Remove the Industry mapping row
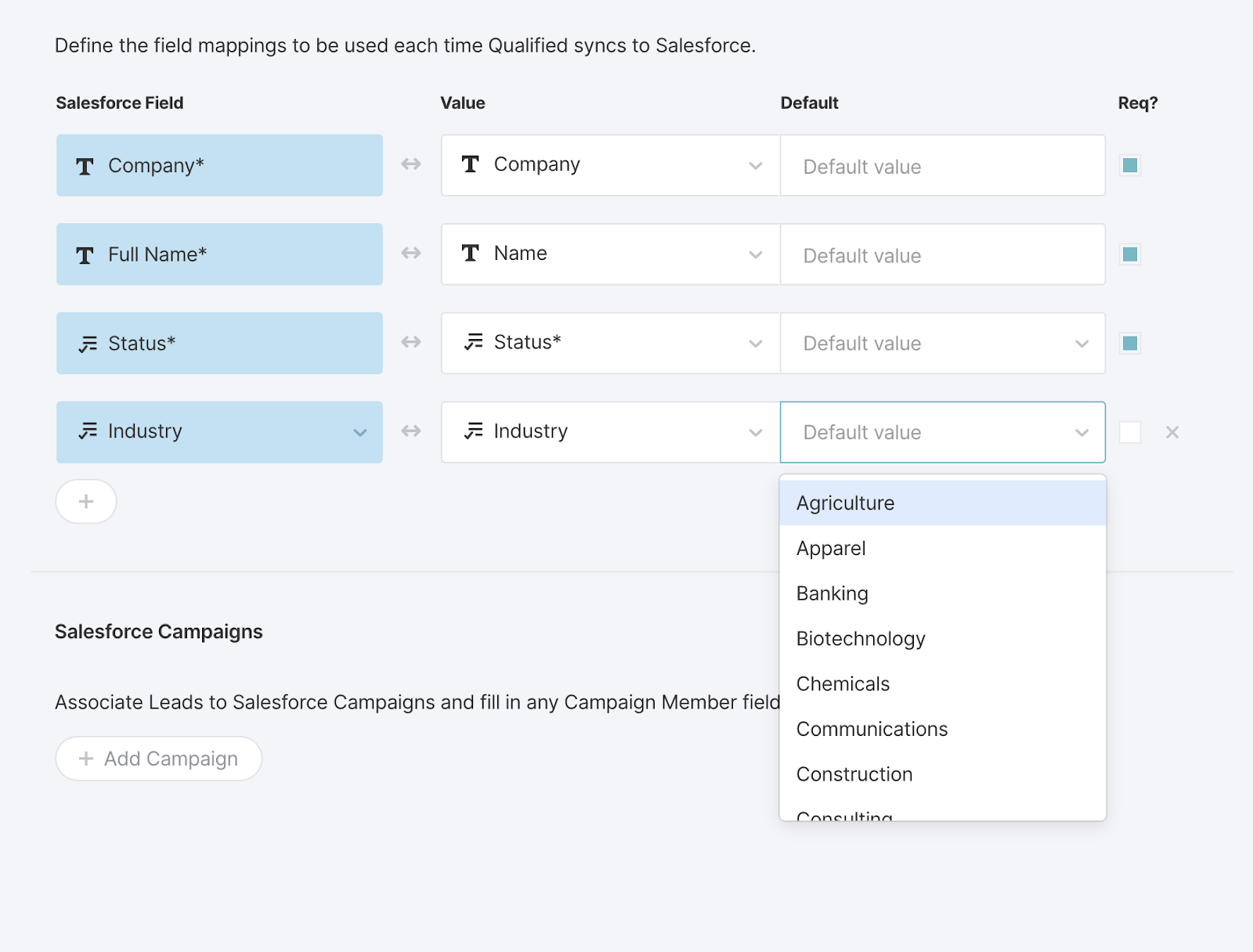Image resolution: width=1253 pixels, height=952 pixels. coord(1172,431)
